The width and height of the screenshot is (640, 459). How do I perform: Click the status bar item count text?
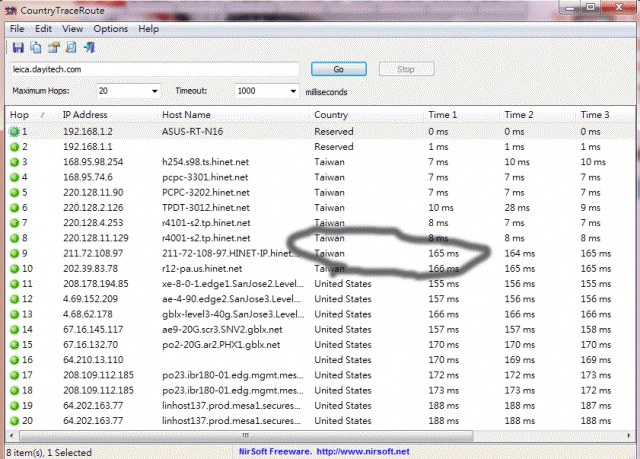[49, 452]
